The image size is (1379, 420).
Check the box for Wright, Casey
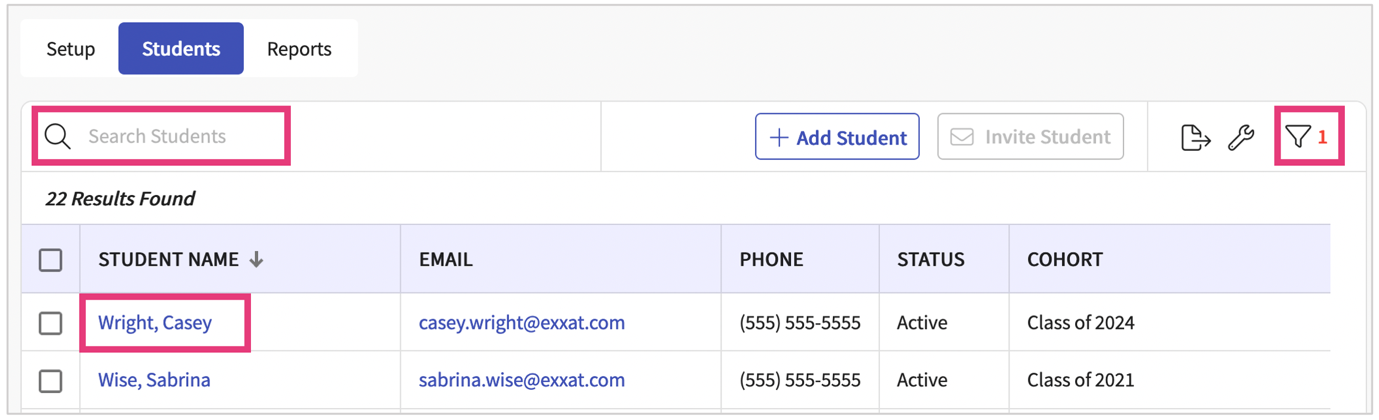(51, 323)
